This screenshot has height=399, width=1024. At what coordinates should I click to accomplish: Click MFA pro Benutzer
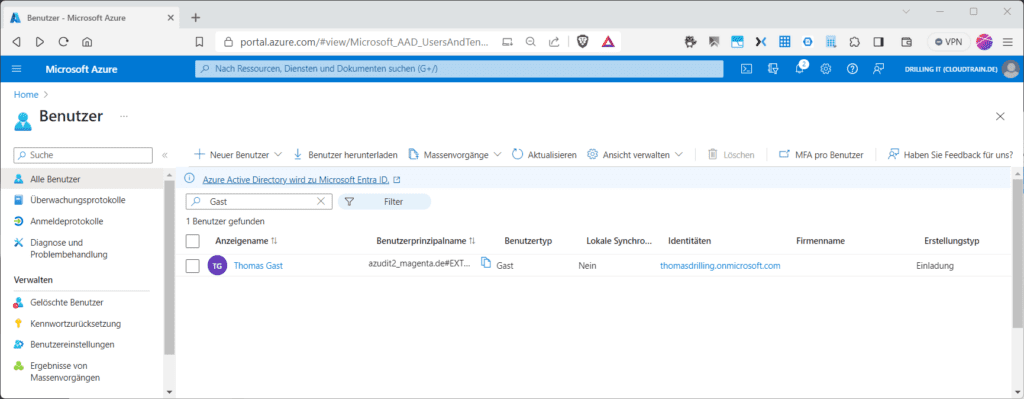[821, 155]
